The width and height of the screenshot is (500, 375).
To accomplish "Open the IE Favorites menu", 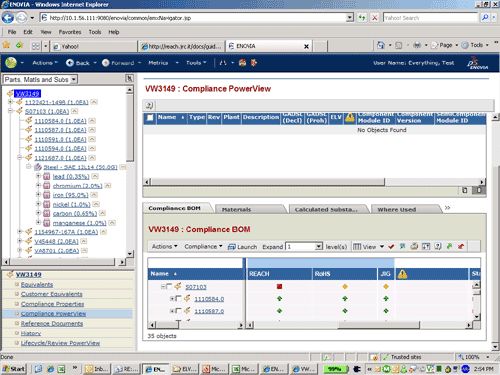I will [70, 32].
